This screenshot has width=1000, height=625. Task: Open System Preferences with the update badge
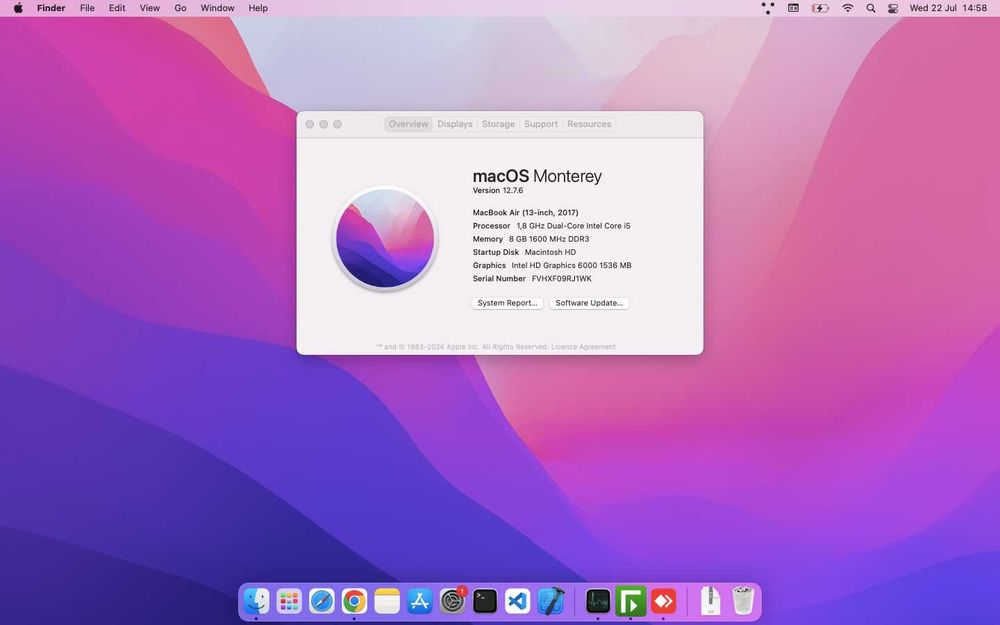(x=452, y=601)
